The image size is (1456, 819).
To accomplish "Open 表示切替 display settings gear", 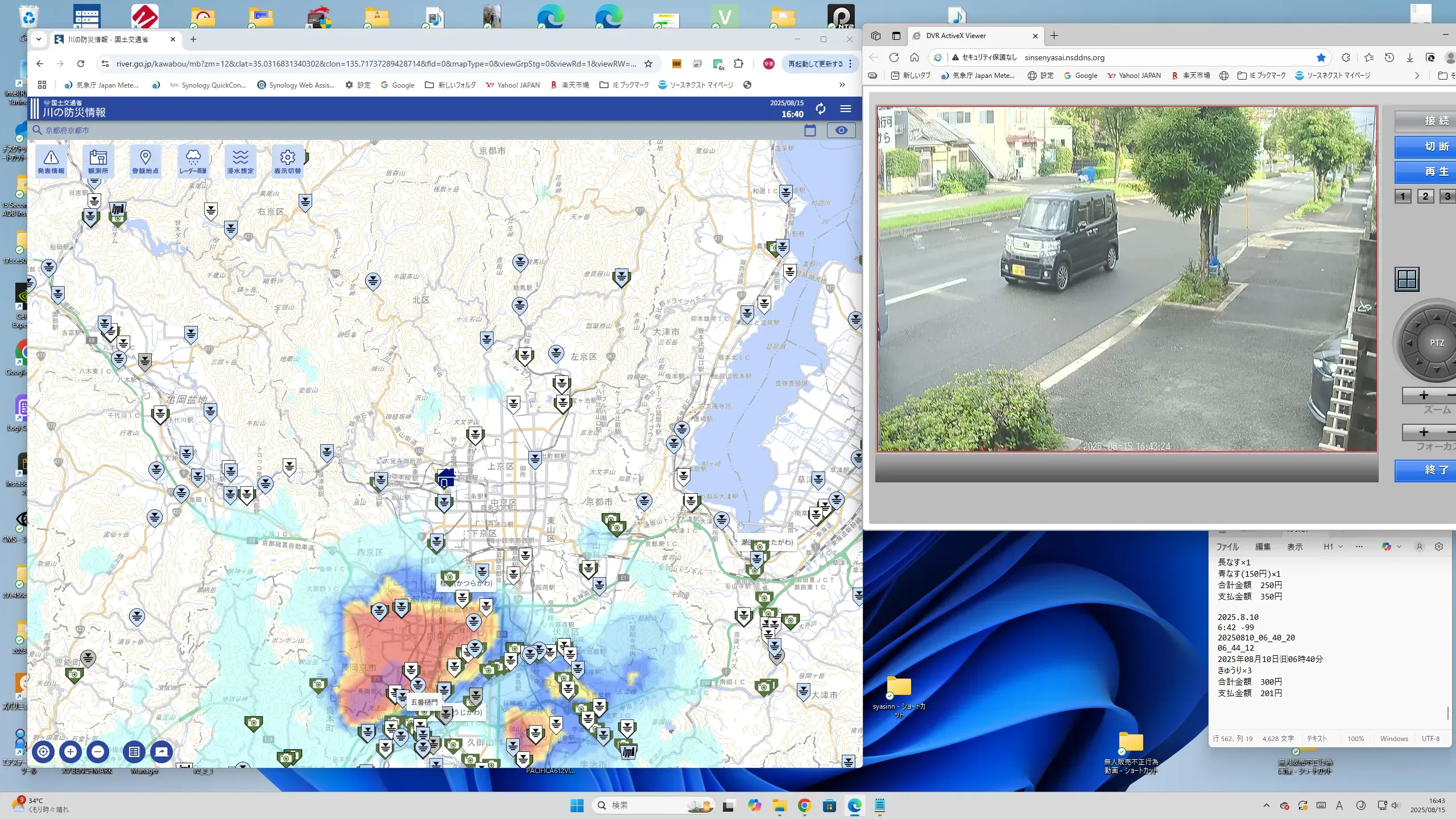I will coord(287,161).
